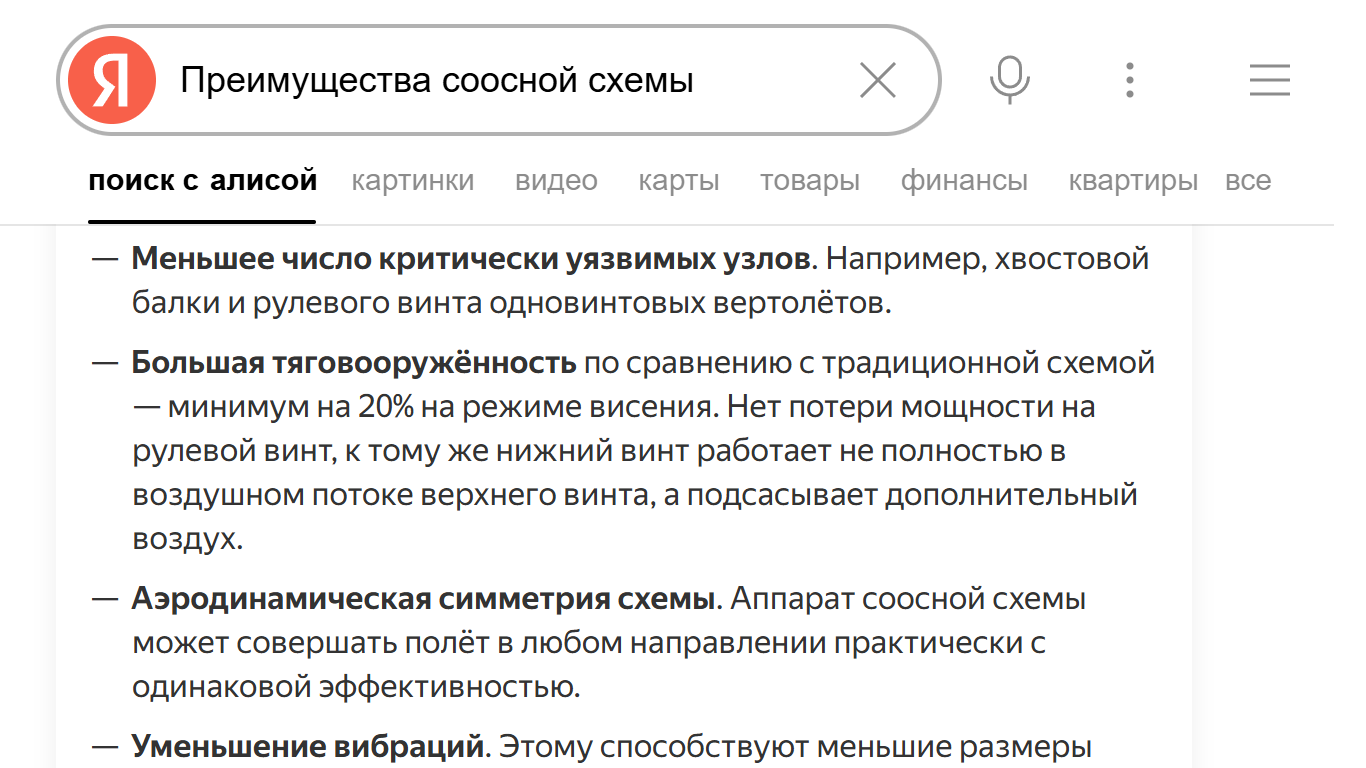
Task: Switch to the "финансы" tab
Action: click(963, 181)
